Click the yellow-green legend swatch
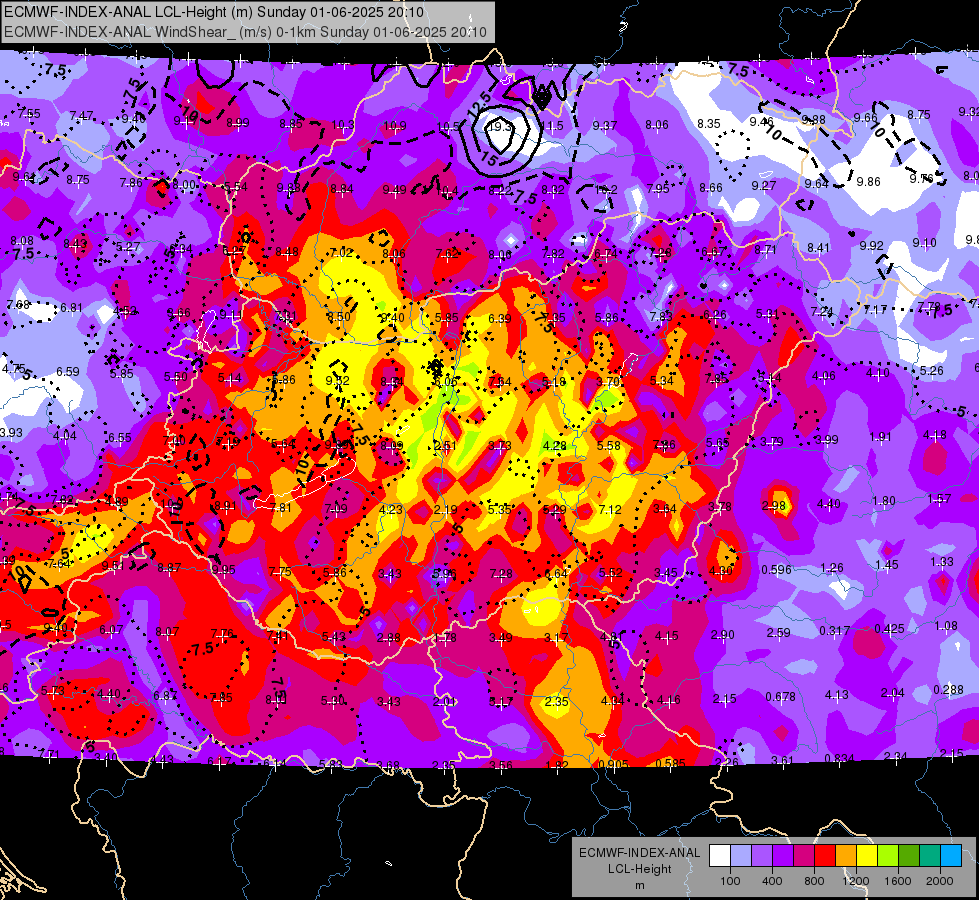This screenshot has width=979, height=900. (888, 856)
